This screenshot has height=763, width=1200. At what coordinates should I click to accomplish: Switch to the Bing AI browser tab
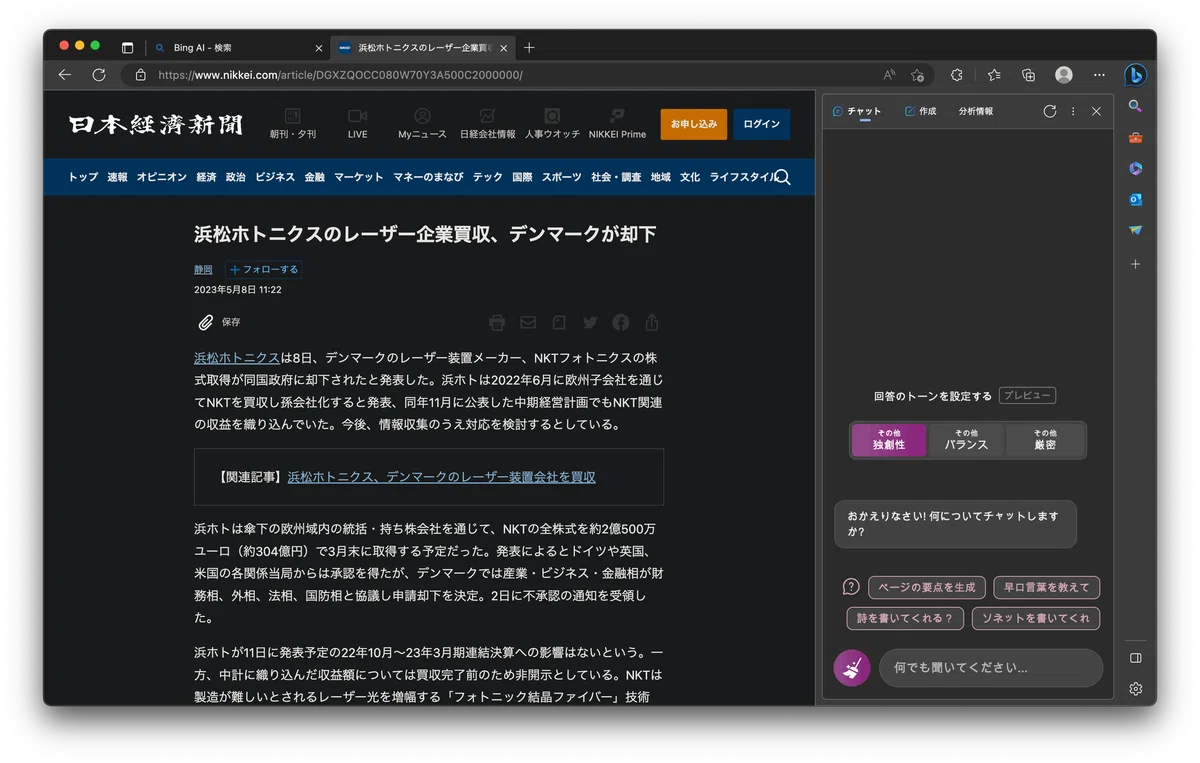[238, 47]
